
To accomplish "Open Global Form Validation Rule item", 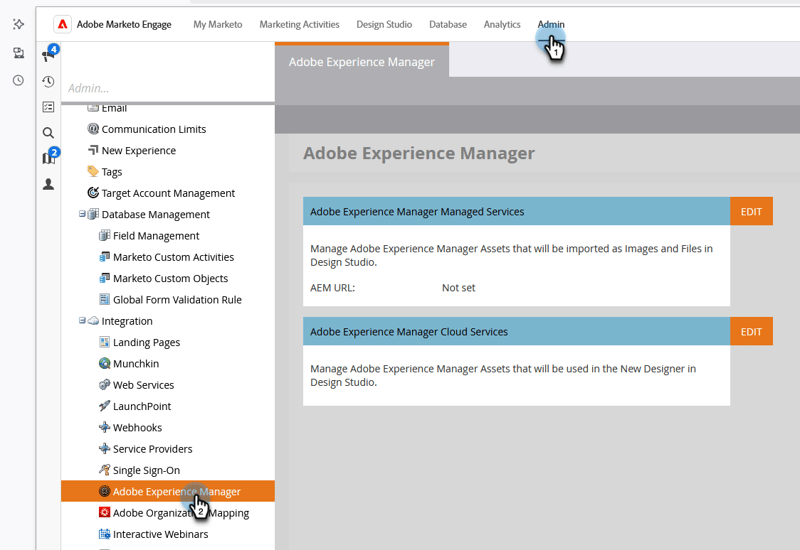I will 177,300.
